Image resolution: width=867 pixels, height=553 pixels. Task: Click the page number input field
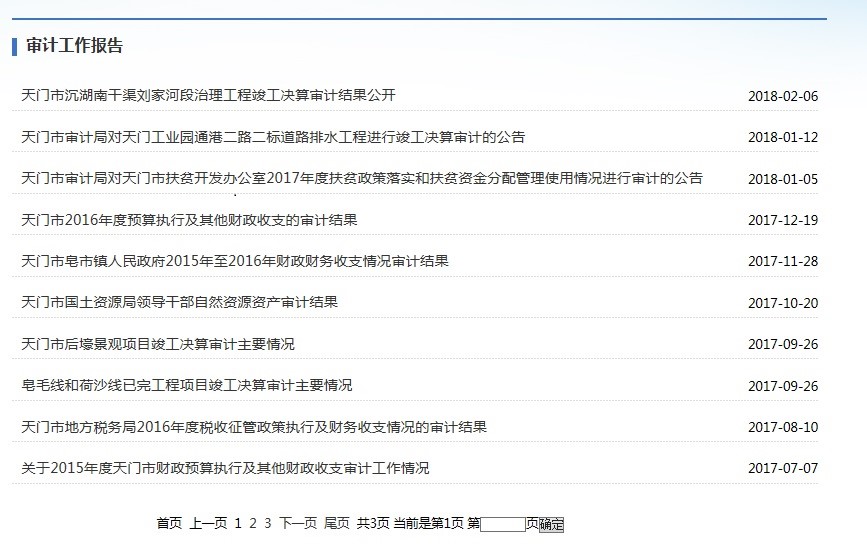pyautogui.click(x=502, y=524)
